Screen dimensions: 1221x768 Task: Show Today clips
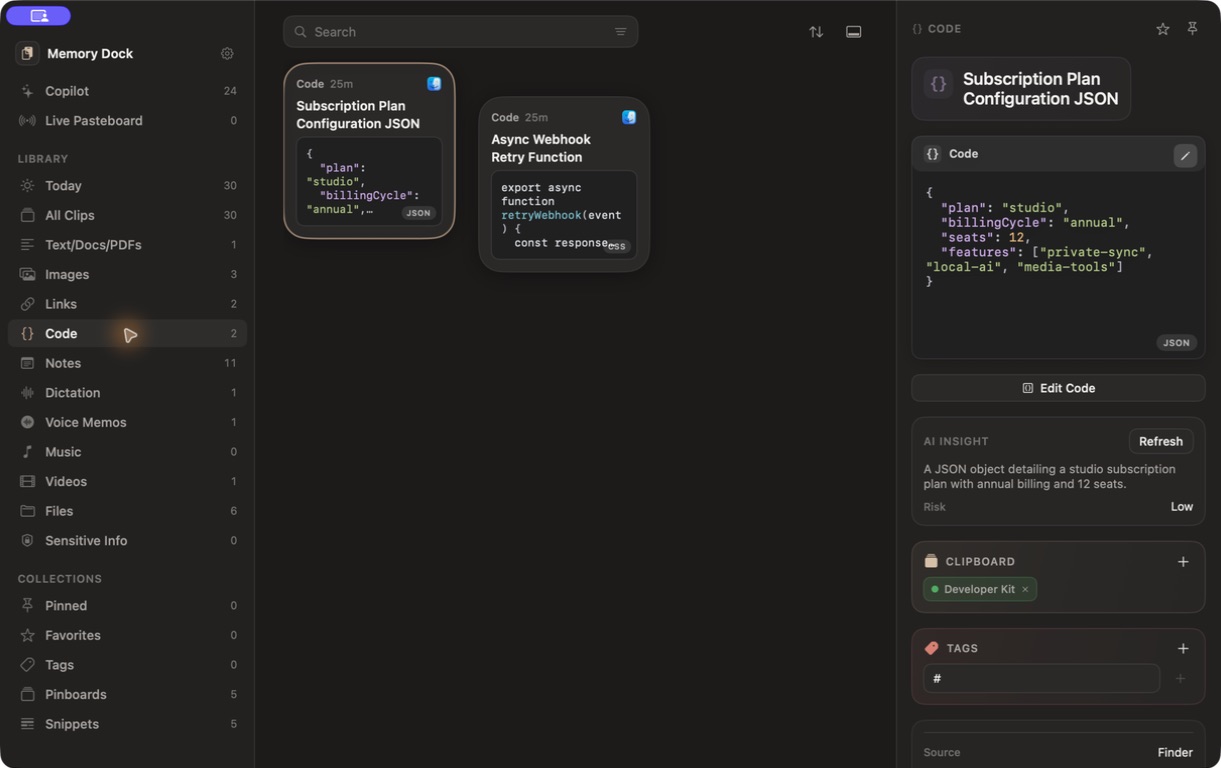[127, 186]
